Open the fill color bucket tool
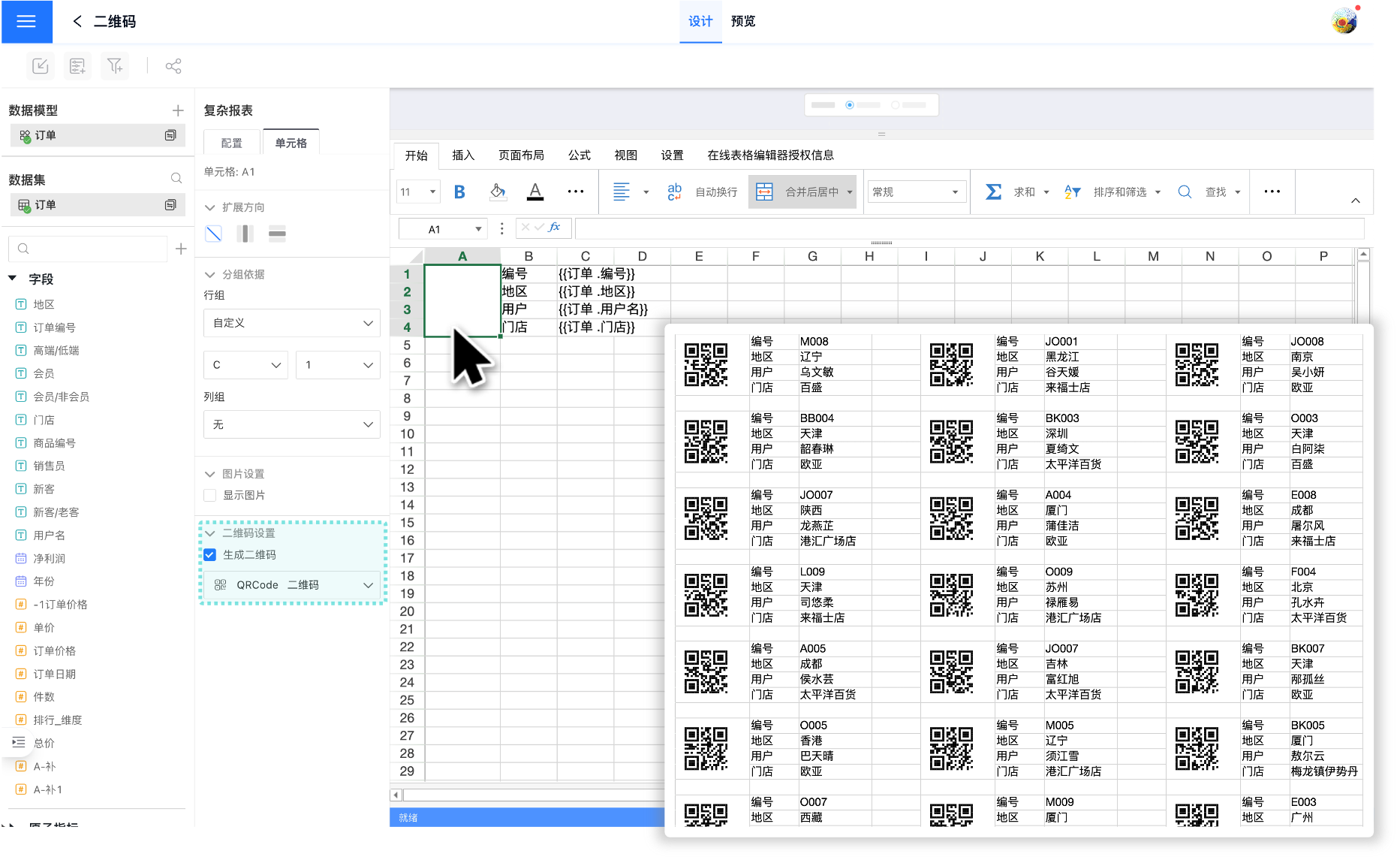This screenshot has height=860, width=1400. [497, 192]
